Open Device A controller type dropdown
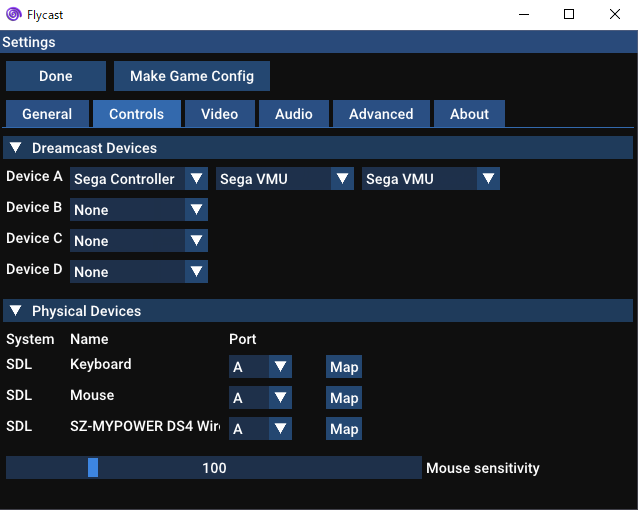This screenshot has height=510, width=638. tap(138, 179)
